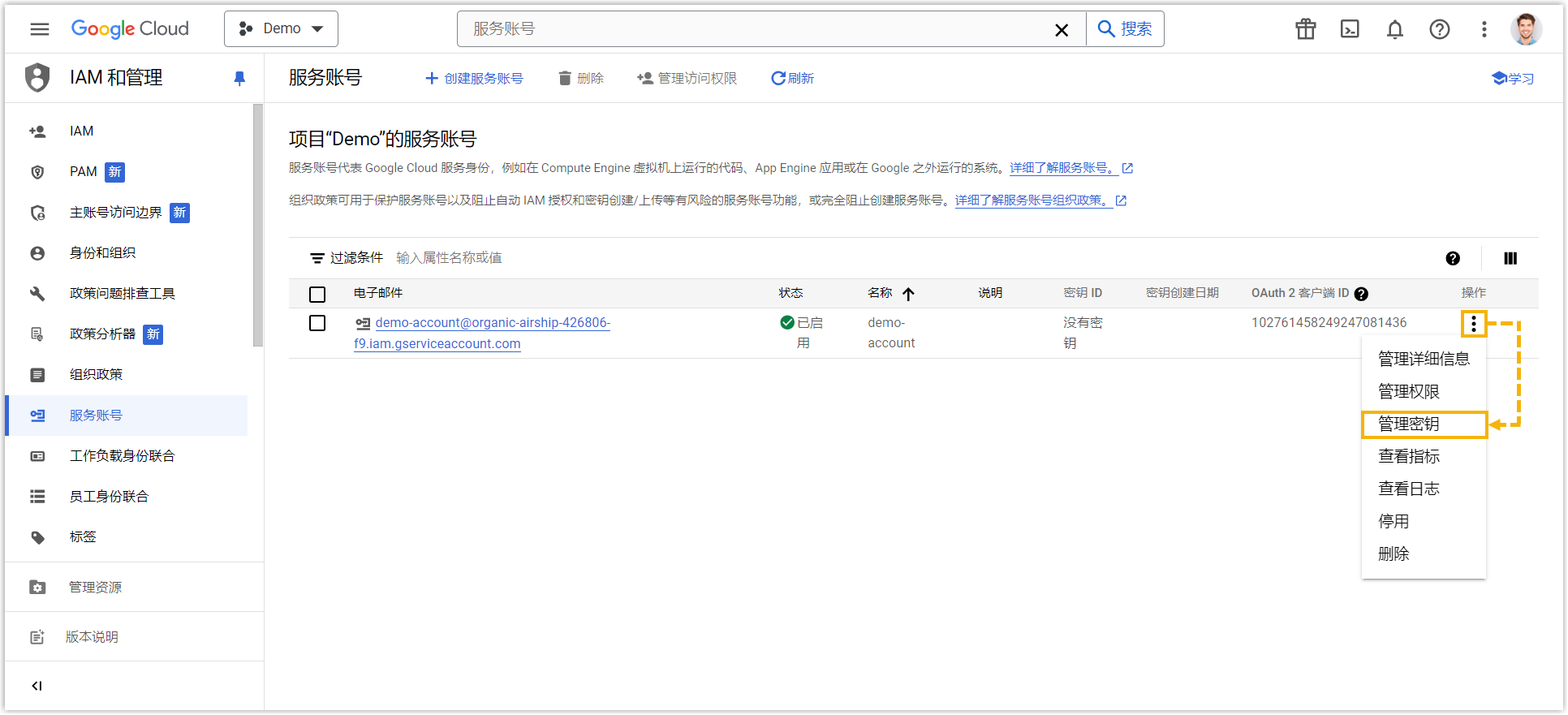
Task: Go to 工作负载身份联合 in sidebar
Action: point(122,456)
